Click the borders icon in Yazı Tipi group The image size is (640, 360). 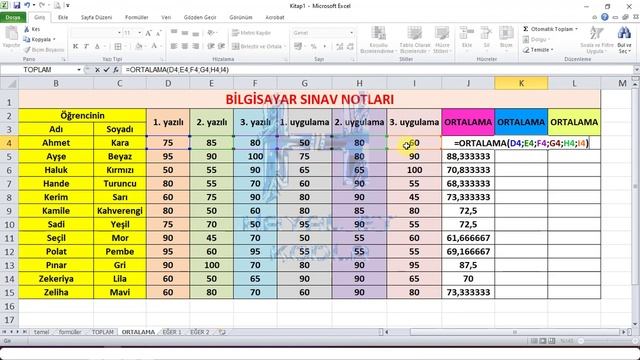(118, 47)
